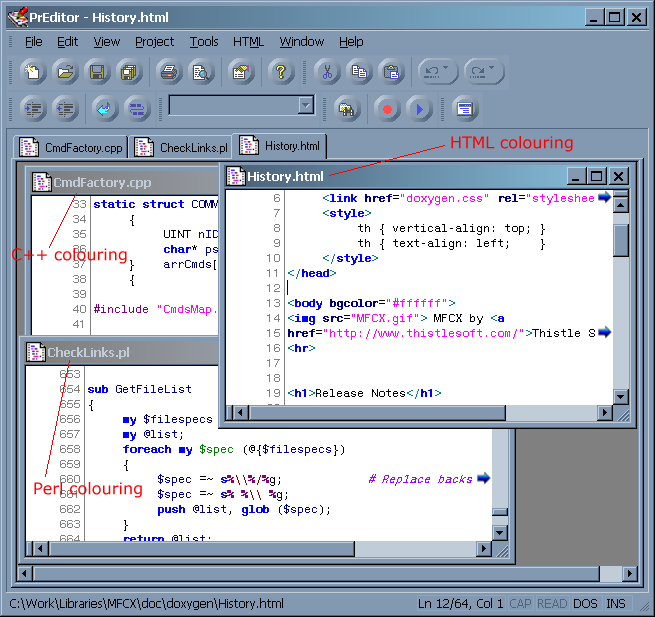
Task: Save all files with stacked floppies icon
Action: pyautogui.click(x=129, y=72)
